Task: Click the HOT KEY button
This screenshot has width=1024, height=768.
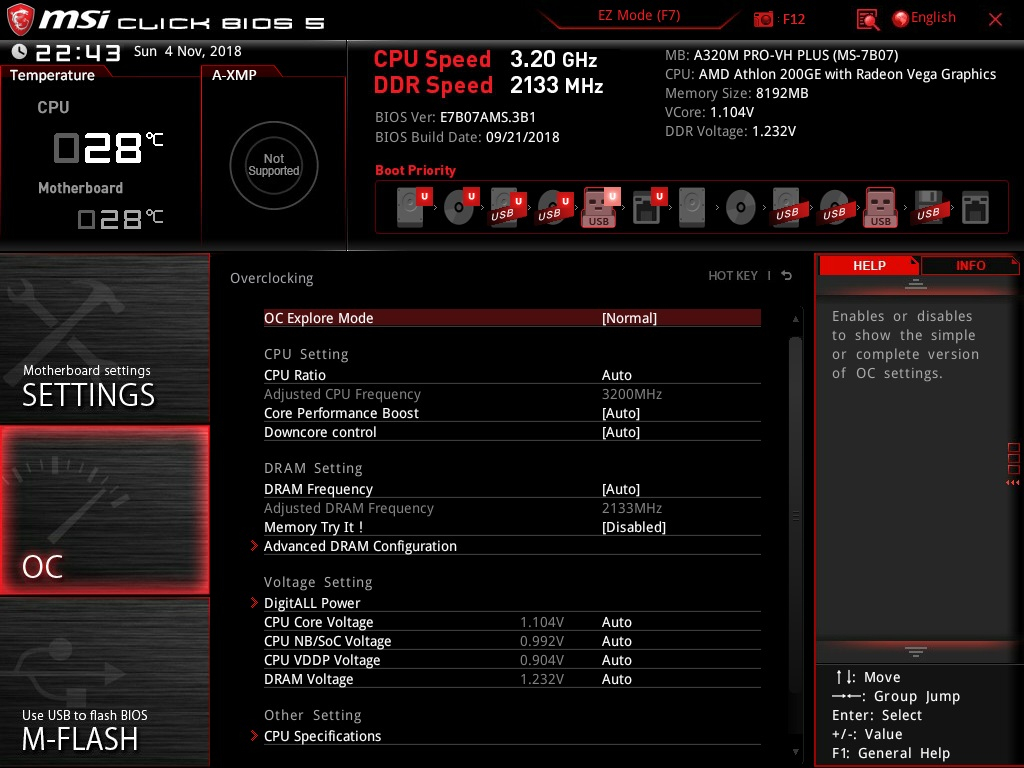Action: [733, 276]
